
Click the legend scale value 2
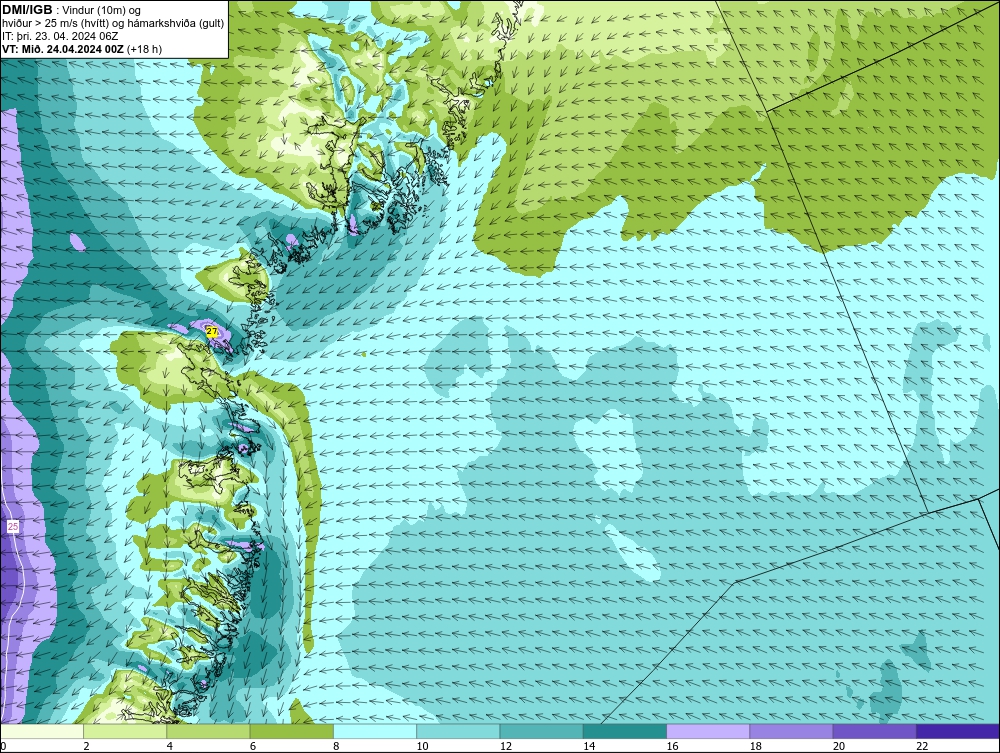tap(86, 747)
